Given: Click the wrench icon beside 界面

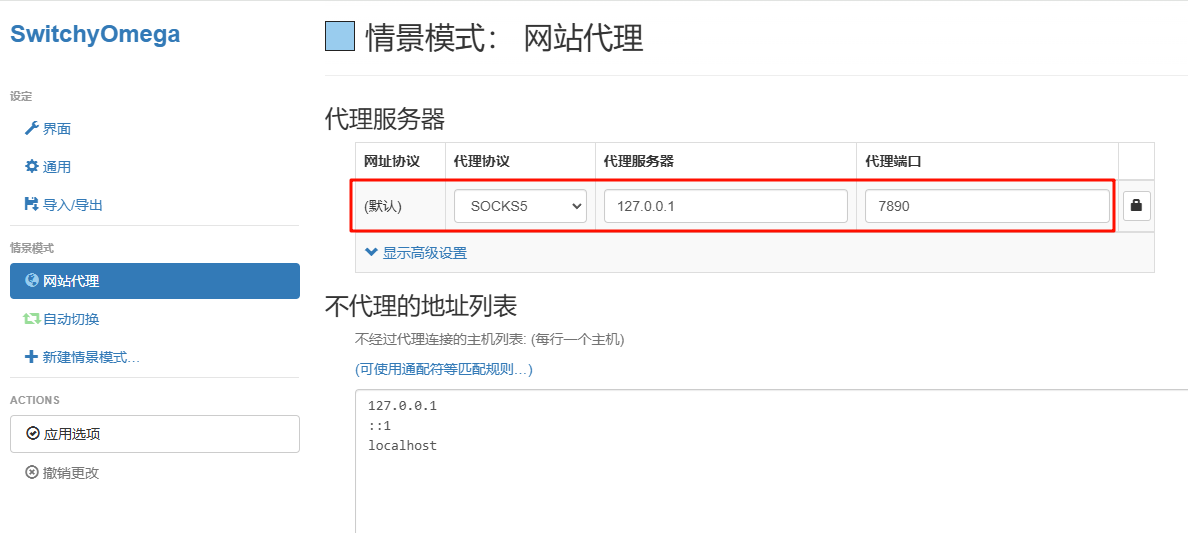Looking at the screenshot, I should click(31, 129).
